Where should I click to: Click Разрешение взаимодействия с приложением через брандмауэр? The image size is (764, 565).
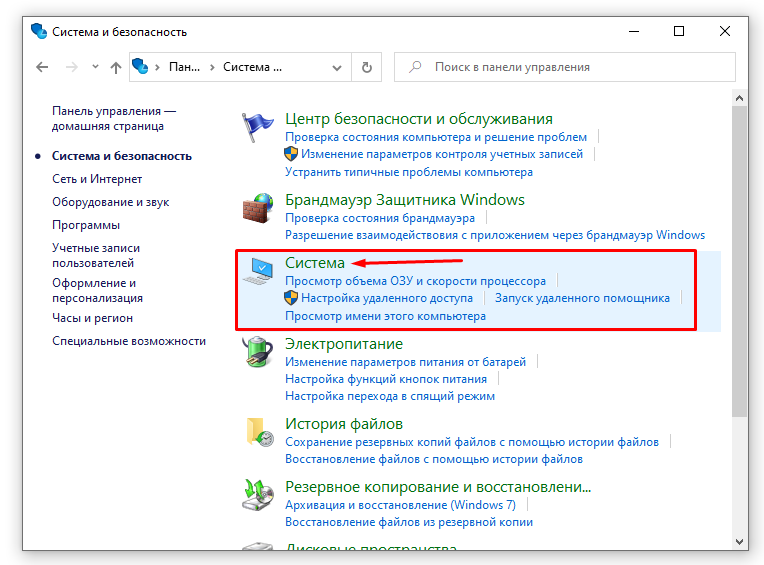495,235
